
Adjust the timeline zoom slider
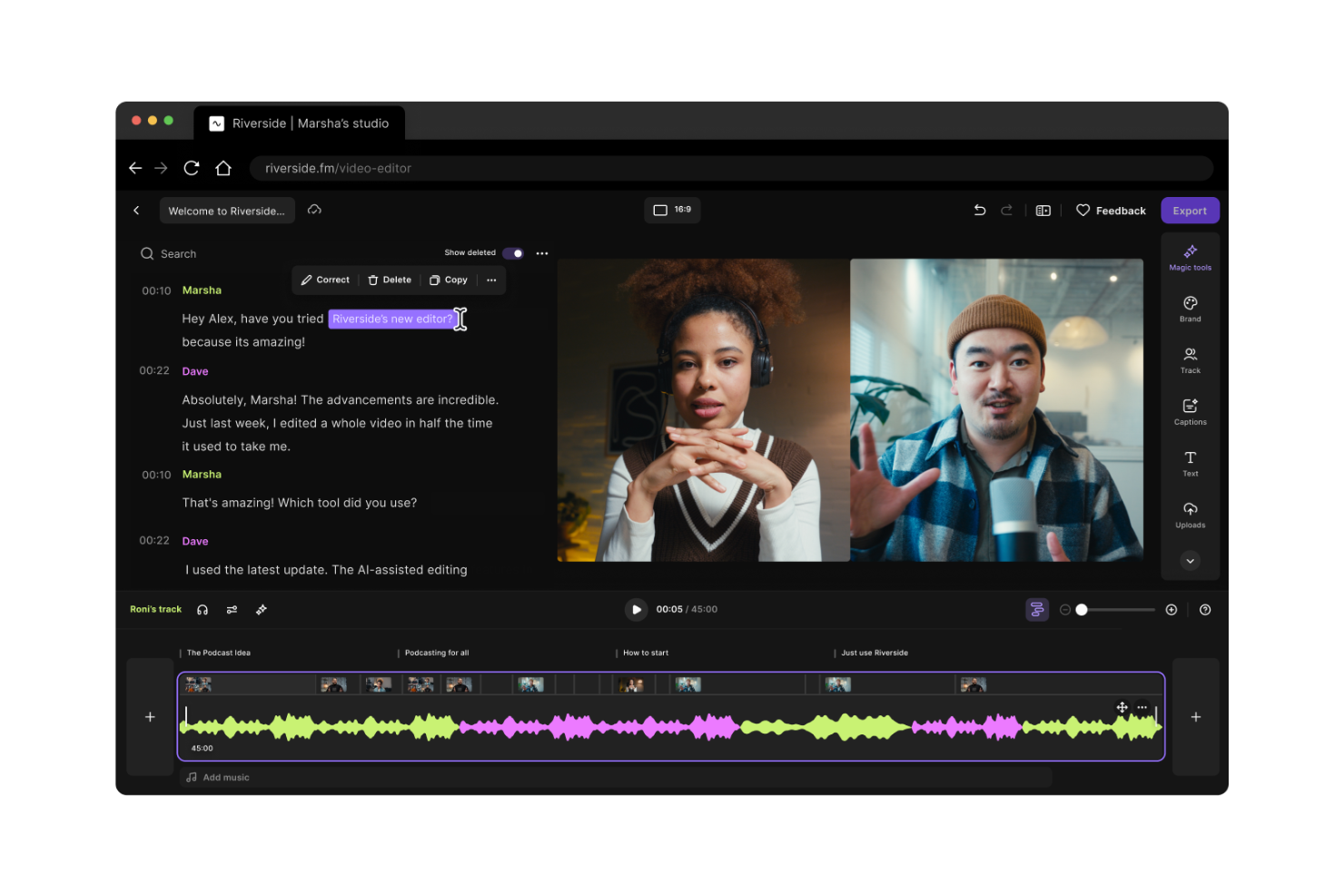(1082, 609)
